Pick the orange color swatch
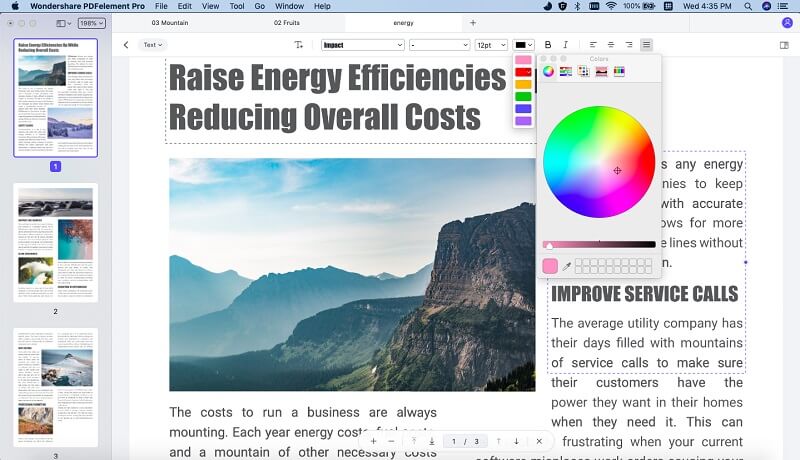This screenshot has height=460, width=800. tap(523, 84)
